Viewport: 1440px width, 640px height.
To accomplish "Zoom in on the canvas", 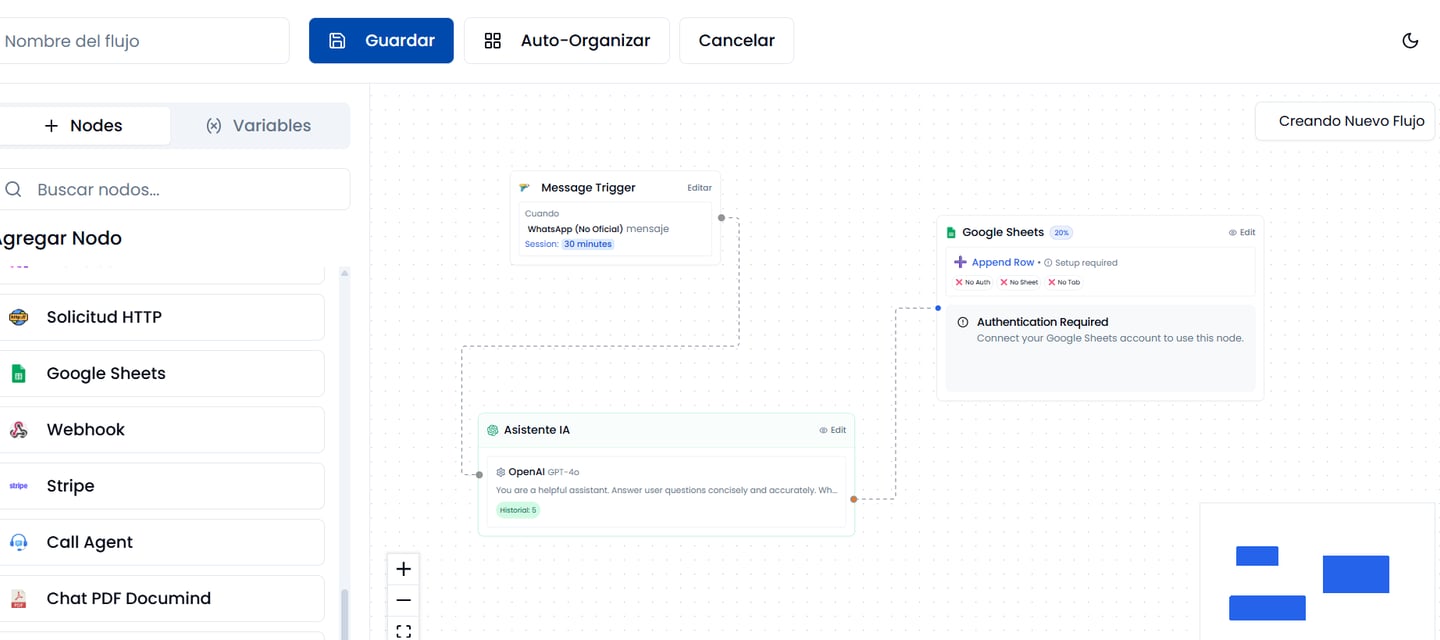I will pyautogui.click(x=403, y=569).
